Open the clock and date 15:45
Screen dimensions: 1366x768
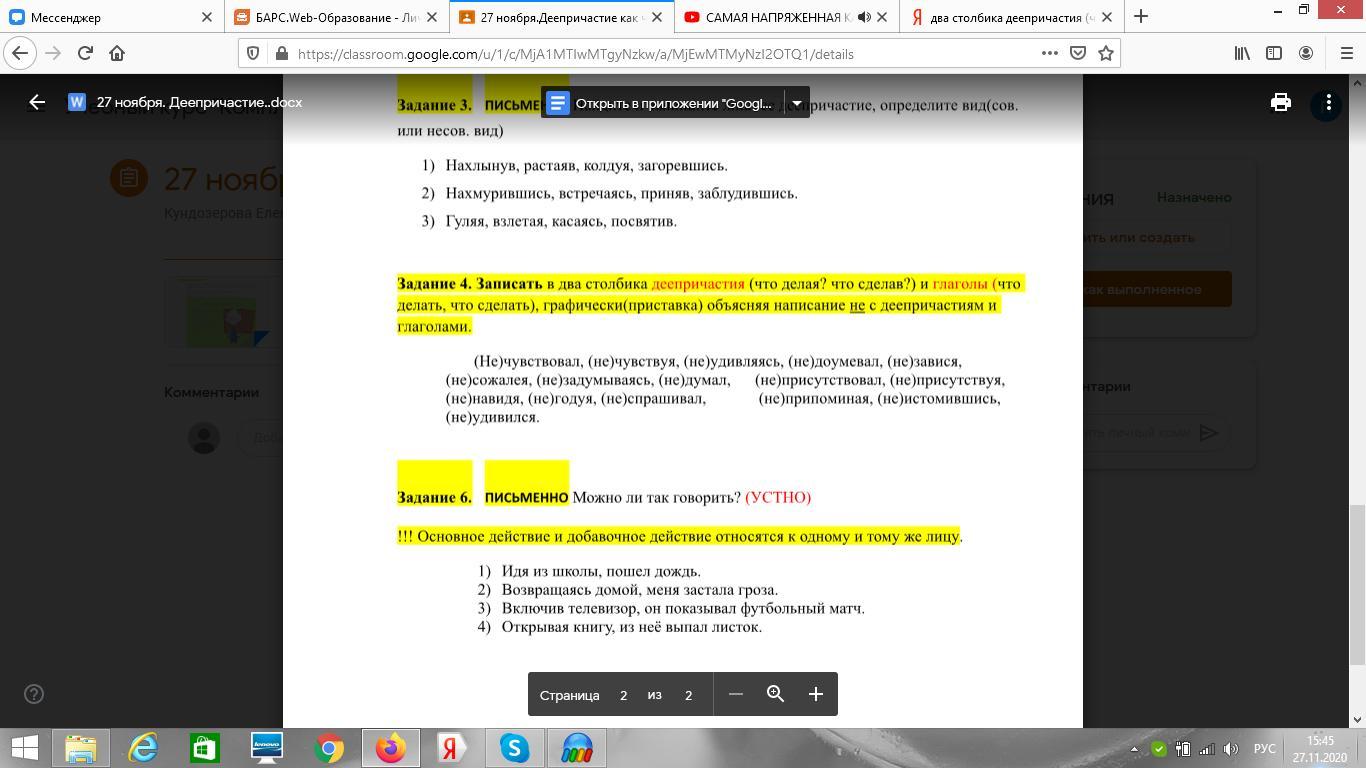point(1320,749)
